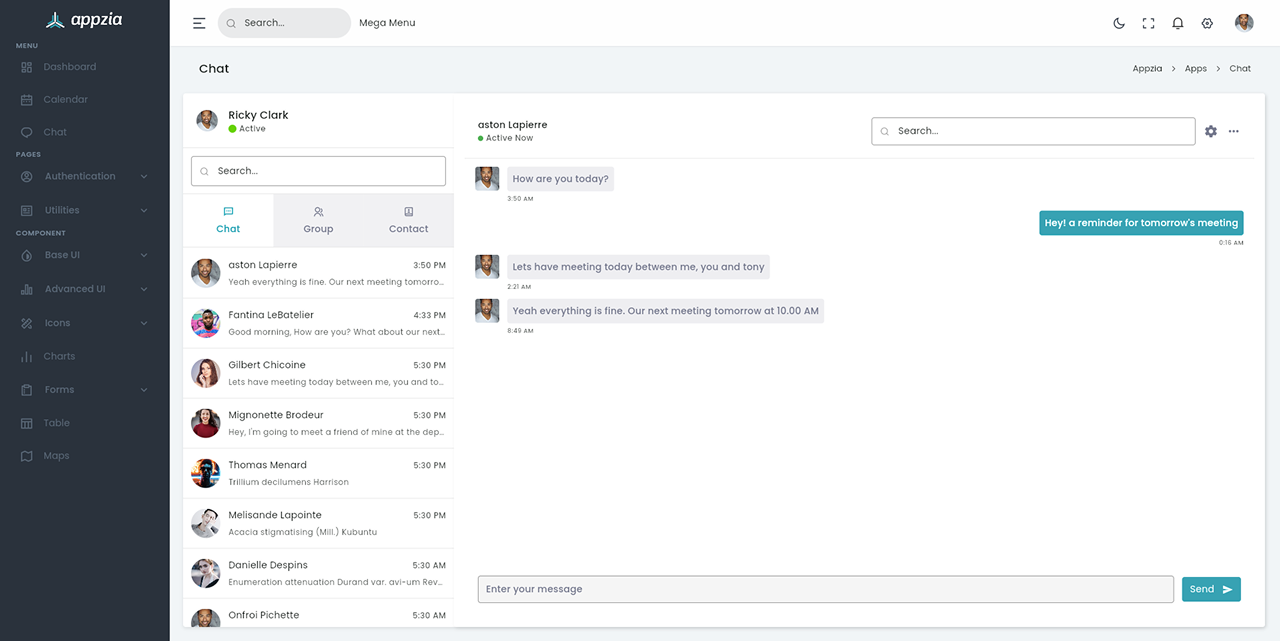Open the Charts section in the sidebar
1280x641 pixels.
(x=59, y=356)
